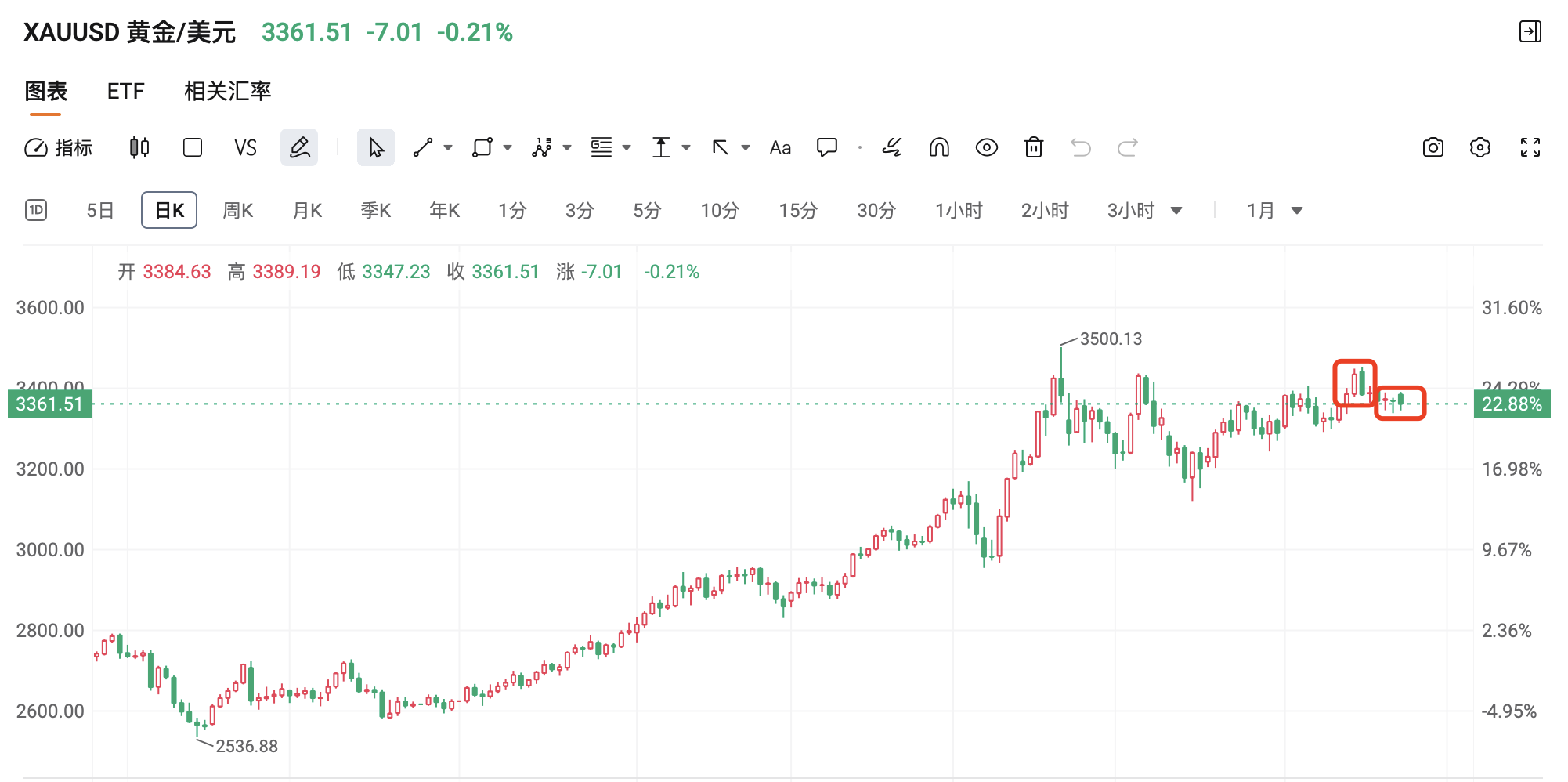Viewport: 1568px width, 782px height.
Task: Select the Fibonacci retracement tool
Action: (602, 147)
